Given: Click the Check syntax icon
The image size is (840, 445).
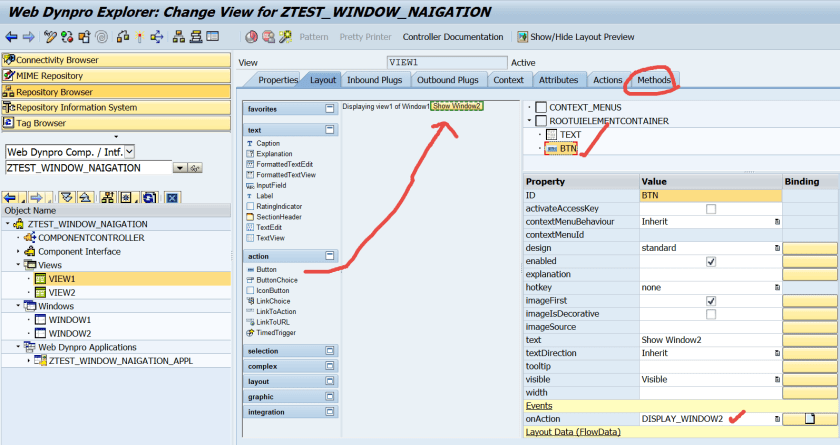Looking at the screenshot, I should [123, 37].
